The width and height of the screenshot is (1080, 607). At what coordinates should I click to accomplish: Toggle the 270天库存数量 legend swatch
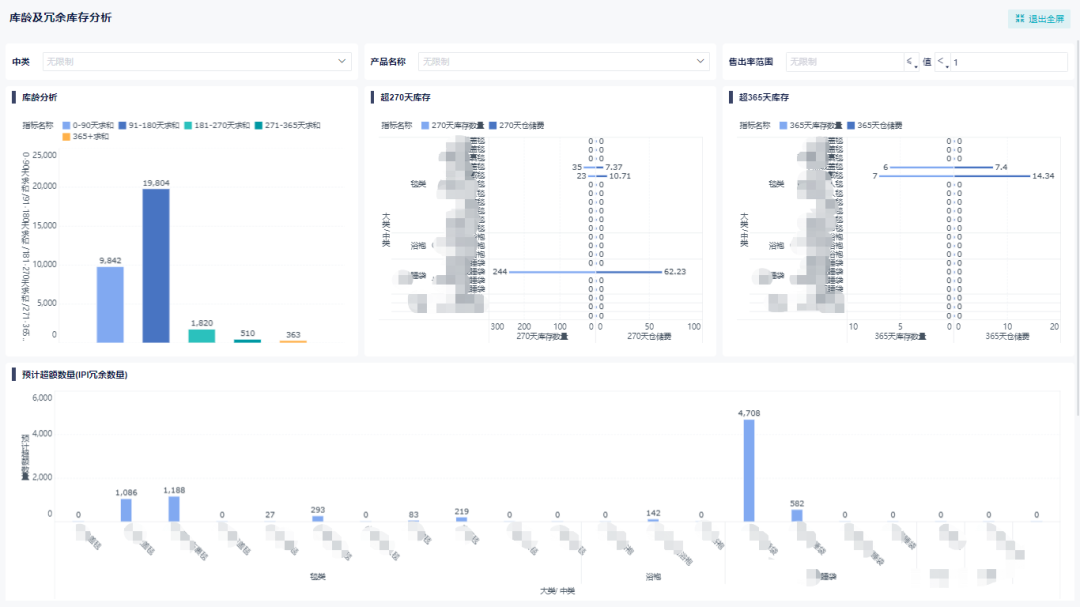pyautogui.click(x=425, y=125)
